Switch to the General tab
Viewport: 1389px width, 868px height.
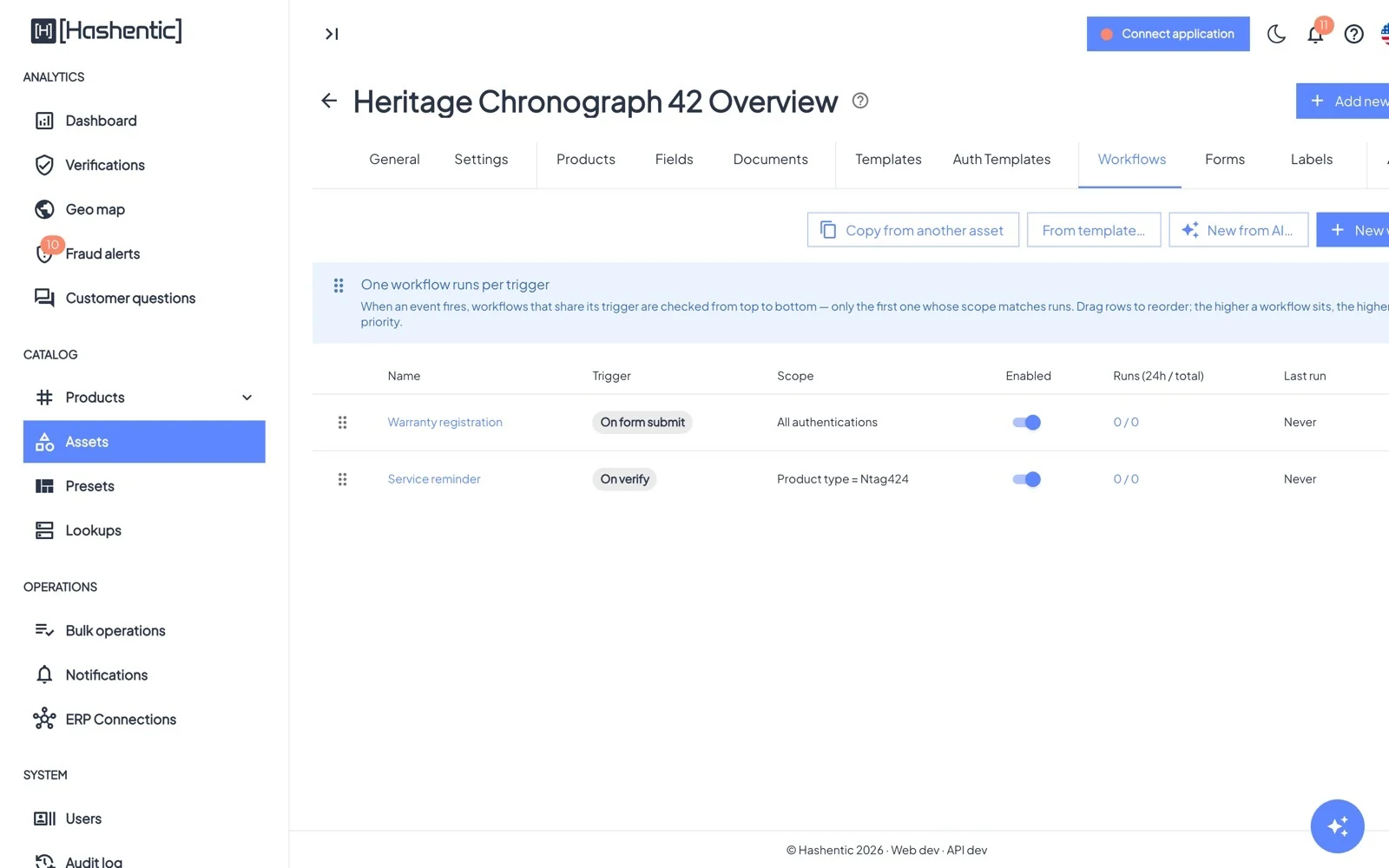(x=394, y=160)
